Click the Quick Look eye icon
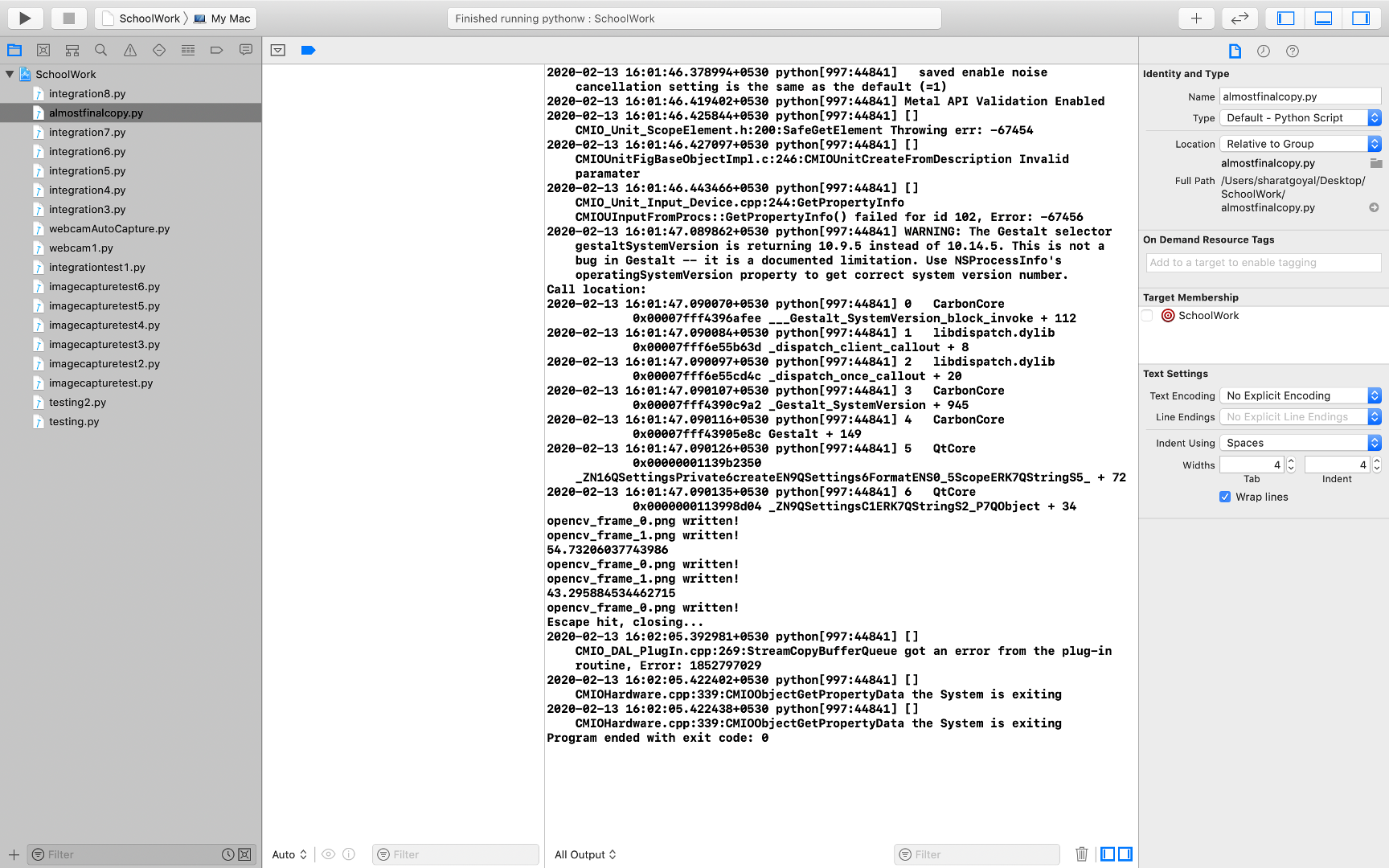Viewport: 1389px width, 868px height. tap(329, 854)
